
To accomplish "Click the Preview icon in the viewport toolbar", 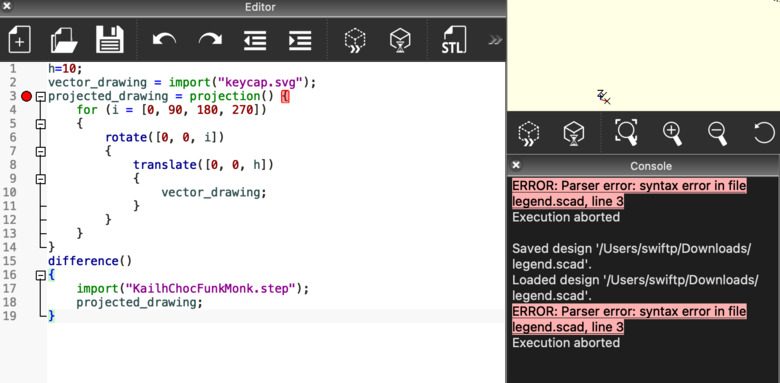I will [x=529, y=133].
